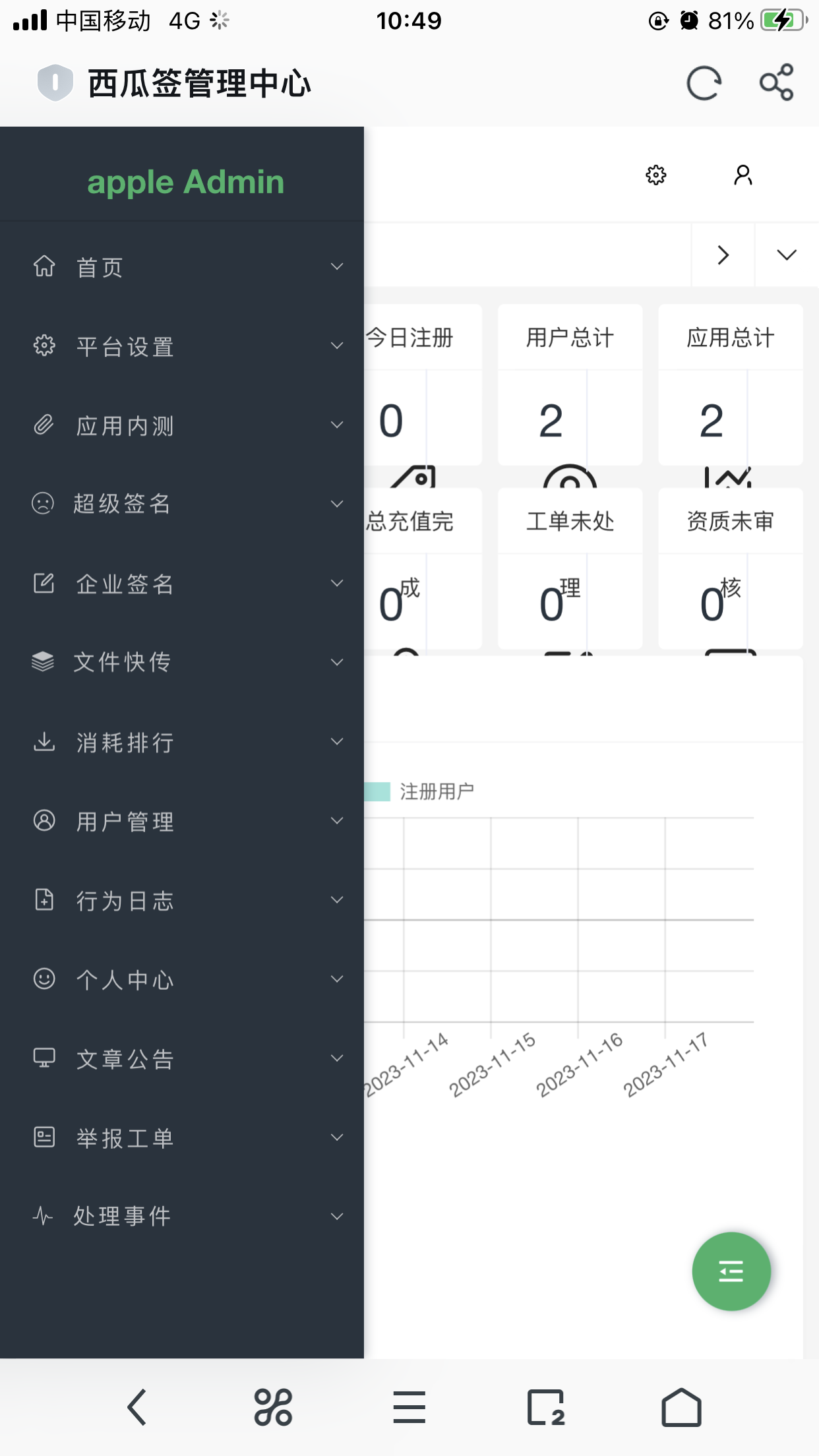Expand the 文章公告 menu chevron
Screen dimensions: 819x1456
(x=337, y=1058)
